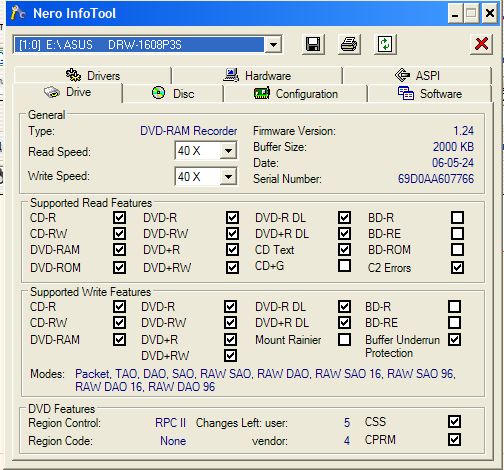This screenshot has width=504, height=470.
Task: Click the Refresh icon in toolbar
Action: tap(385, 44)
